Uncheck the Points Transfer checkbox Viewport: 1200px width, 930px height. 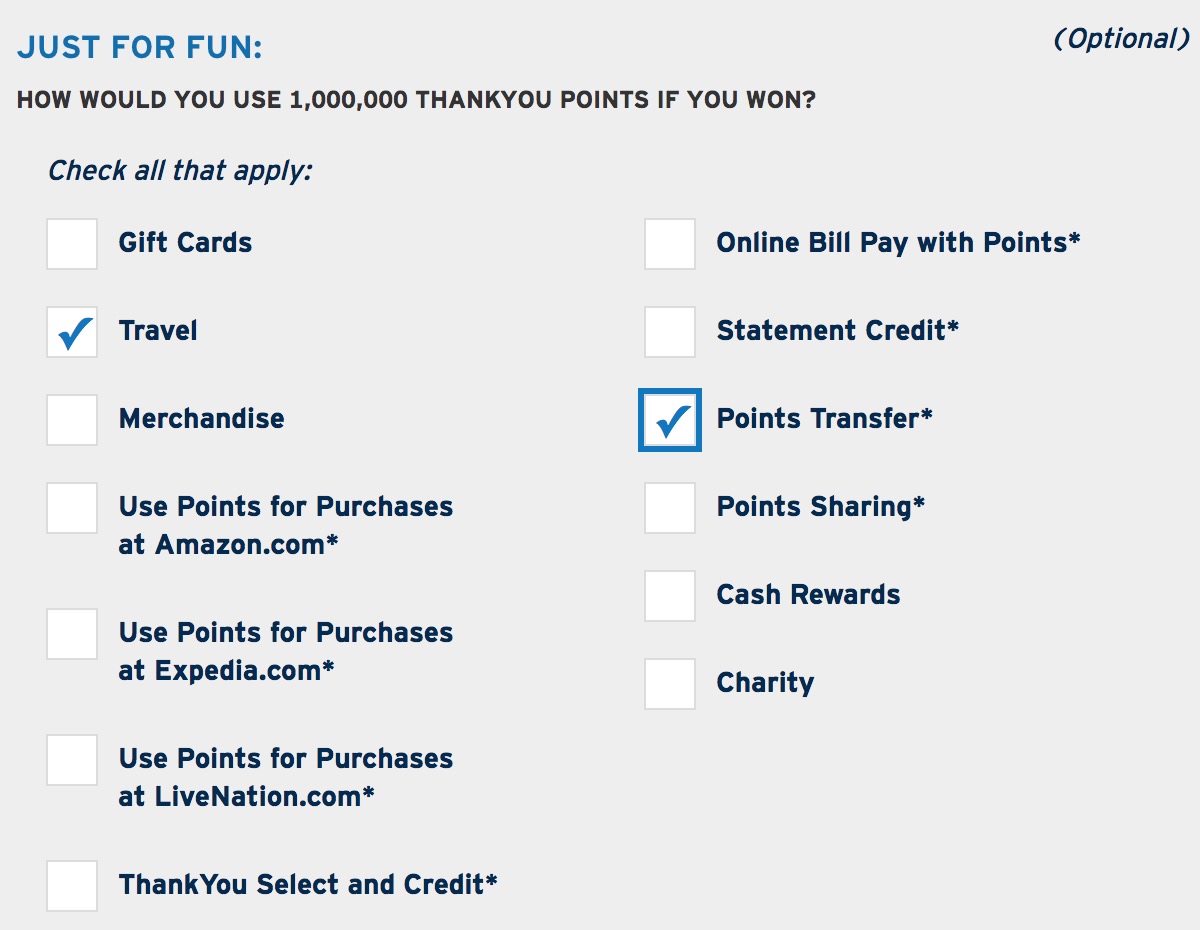click(670, 420)
